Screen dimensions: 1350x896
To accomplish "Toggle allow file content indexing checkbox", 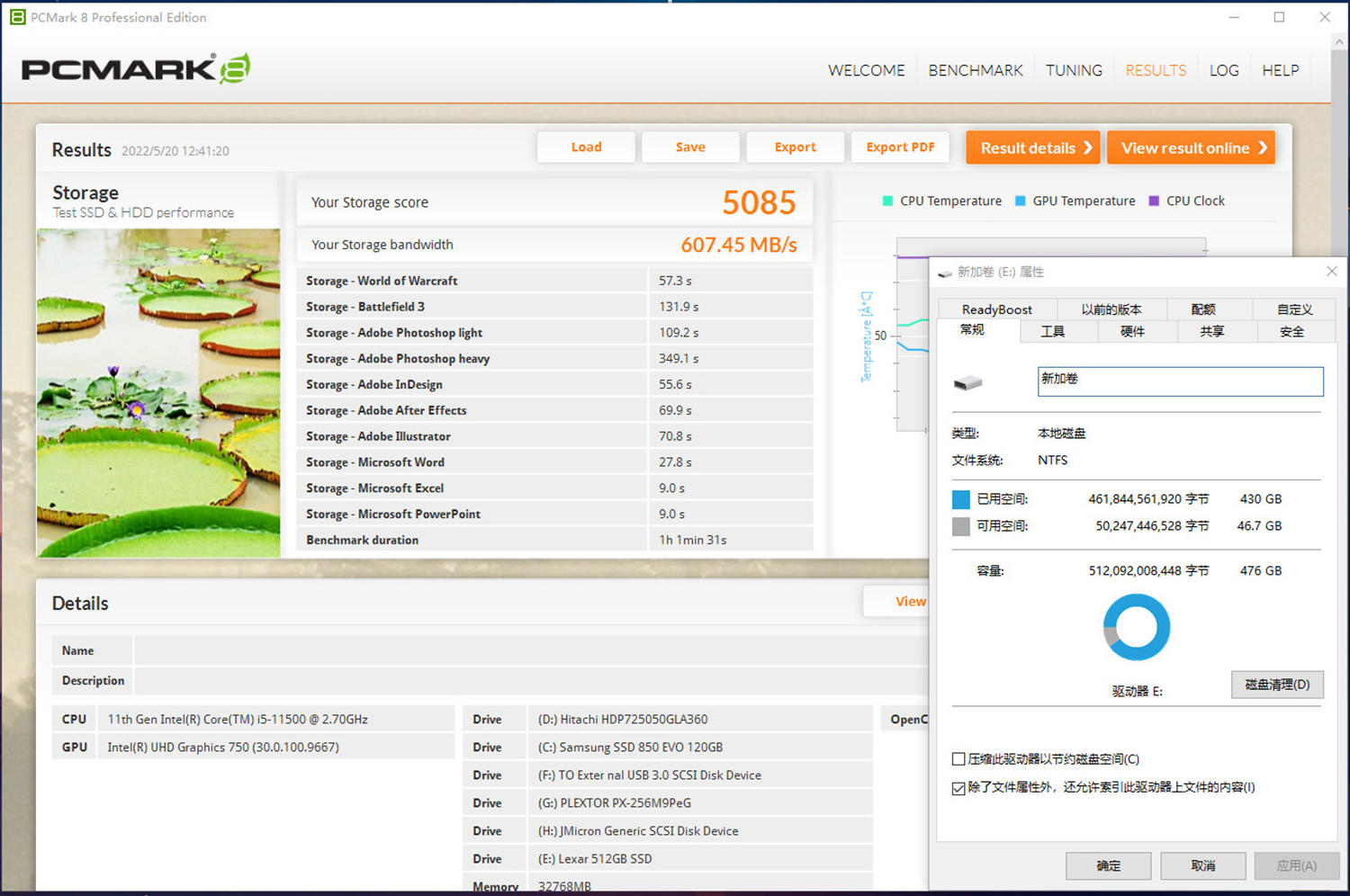I will [958, 788].
